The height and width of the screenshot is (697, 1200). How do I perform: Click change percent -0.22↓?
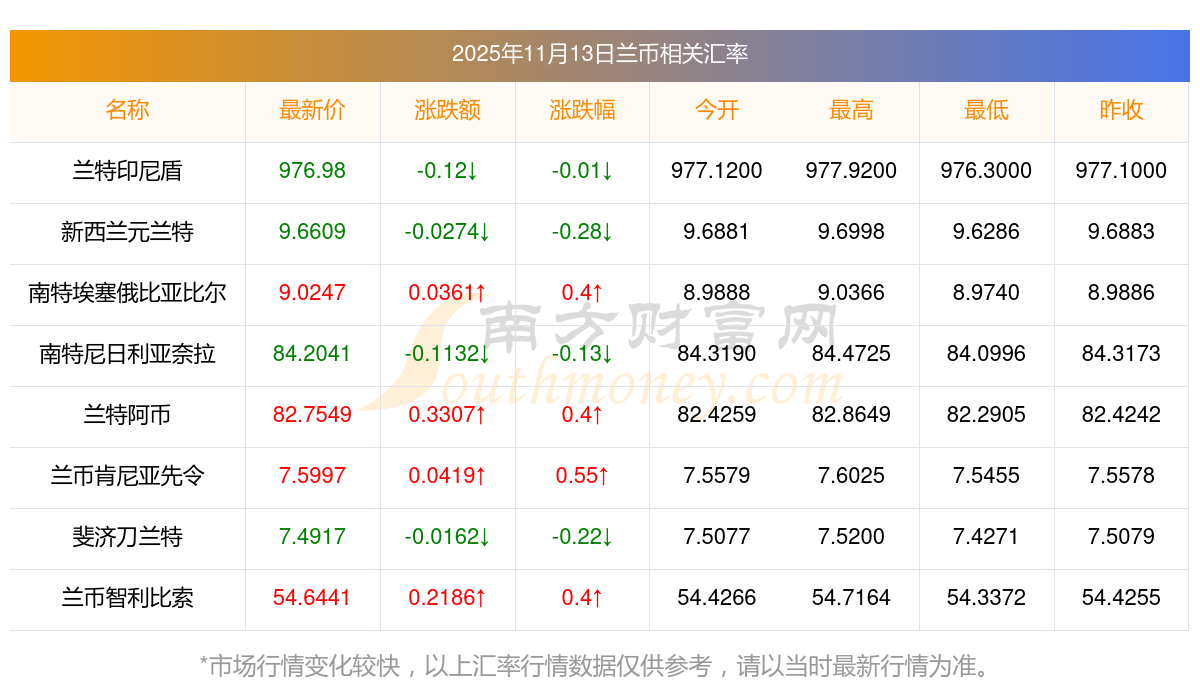[x=582, y=537]
